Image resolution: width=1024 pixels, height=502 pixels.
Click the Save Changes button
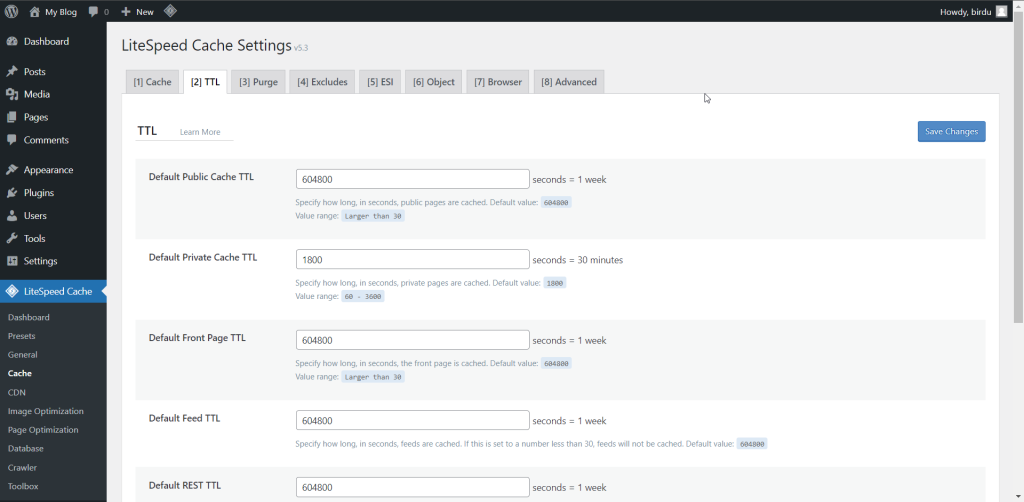click(952, 131)
